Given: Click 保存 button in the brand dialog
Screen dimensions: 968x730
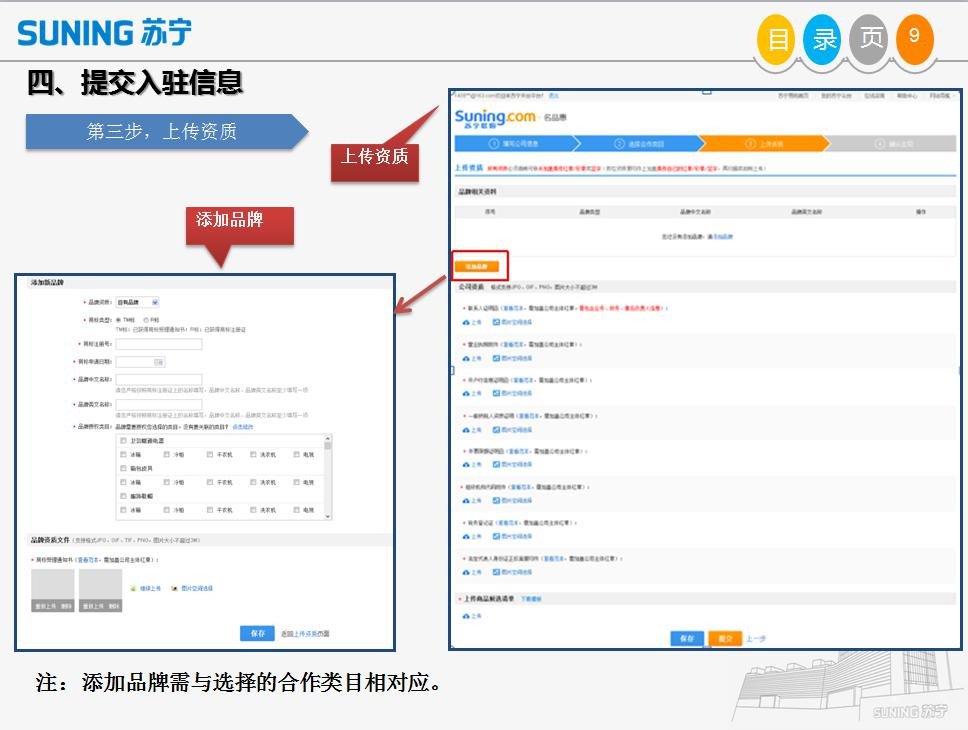Looking at the screenshot, I should tap(257, 634).
